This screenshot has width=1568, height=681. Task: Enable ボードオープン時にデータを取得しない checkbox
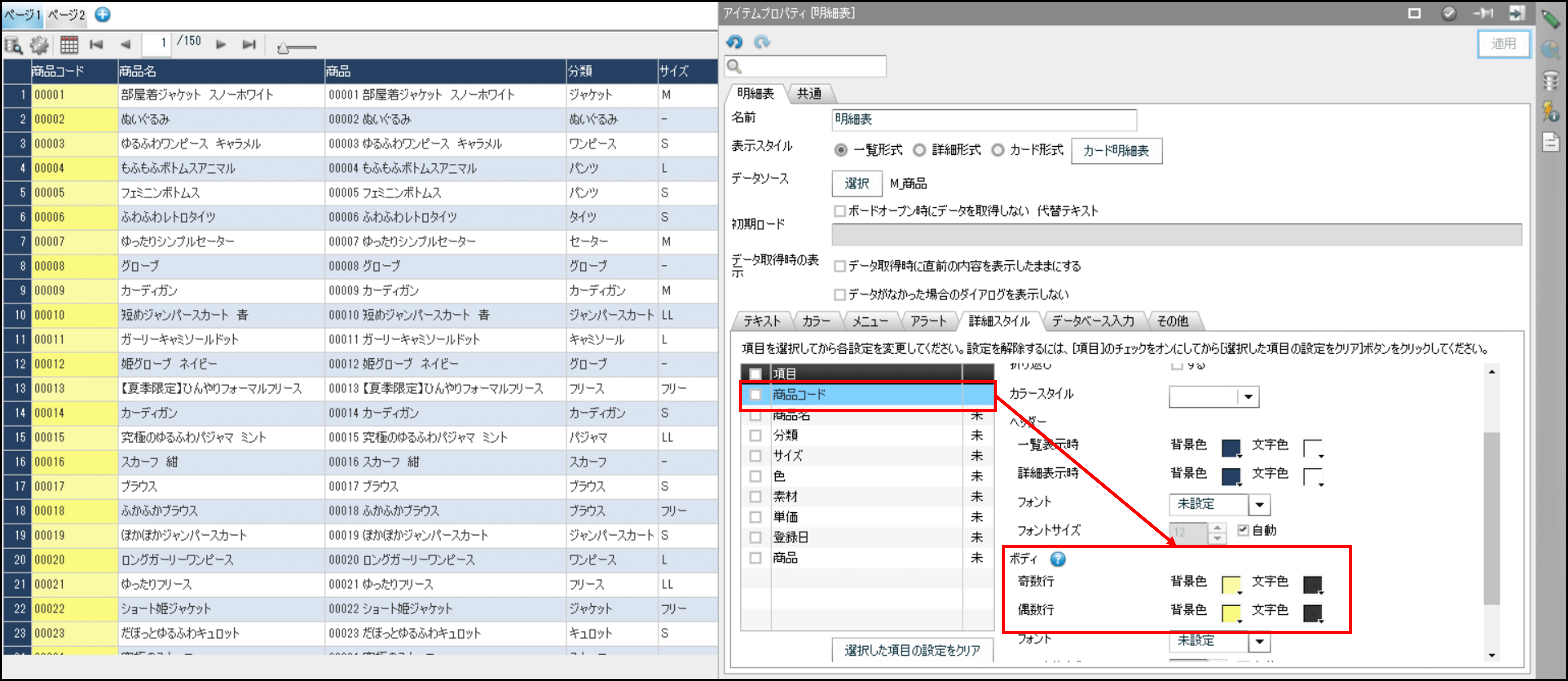pos(840,211)
